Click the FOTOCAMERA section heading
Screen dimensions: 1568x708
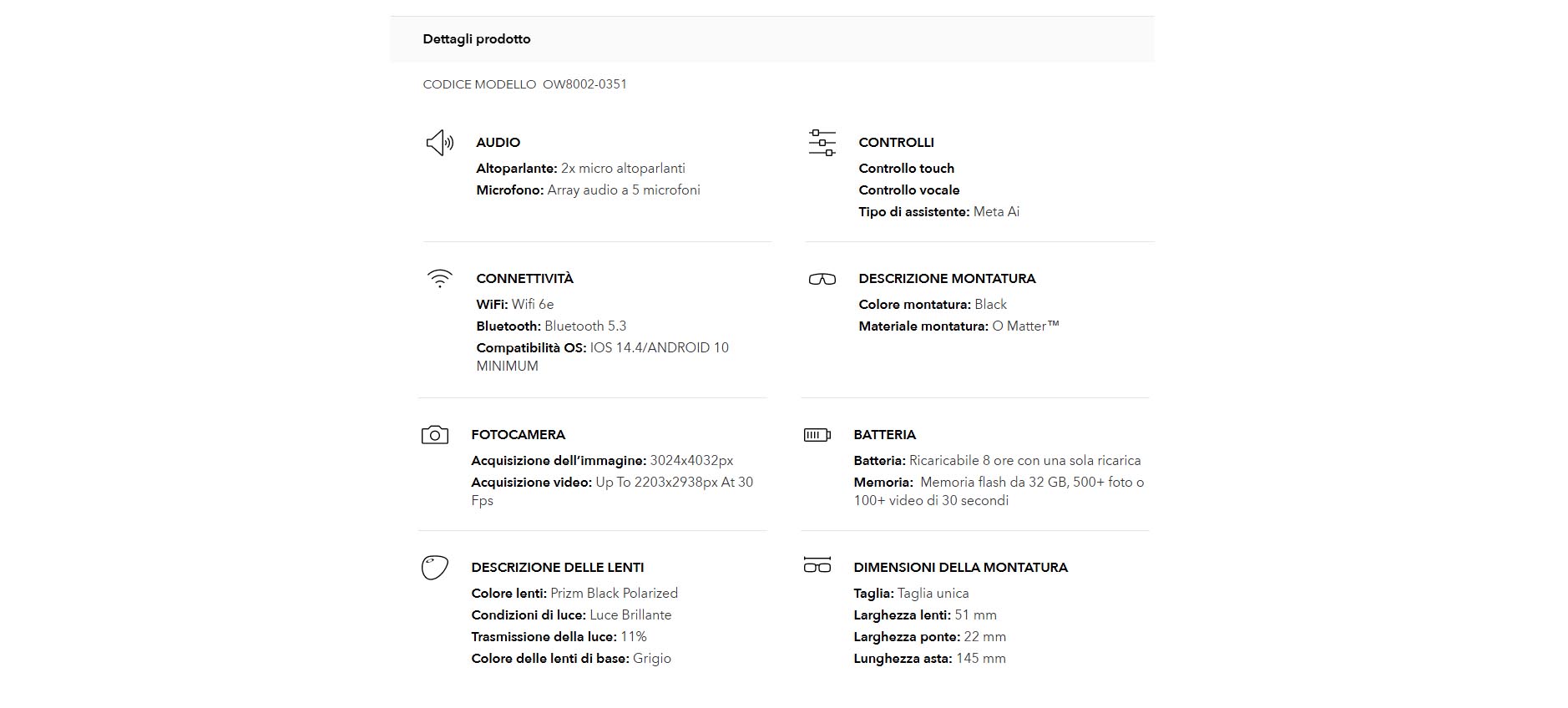point(518,435)
